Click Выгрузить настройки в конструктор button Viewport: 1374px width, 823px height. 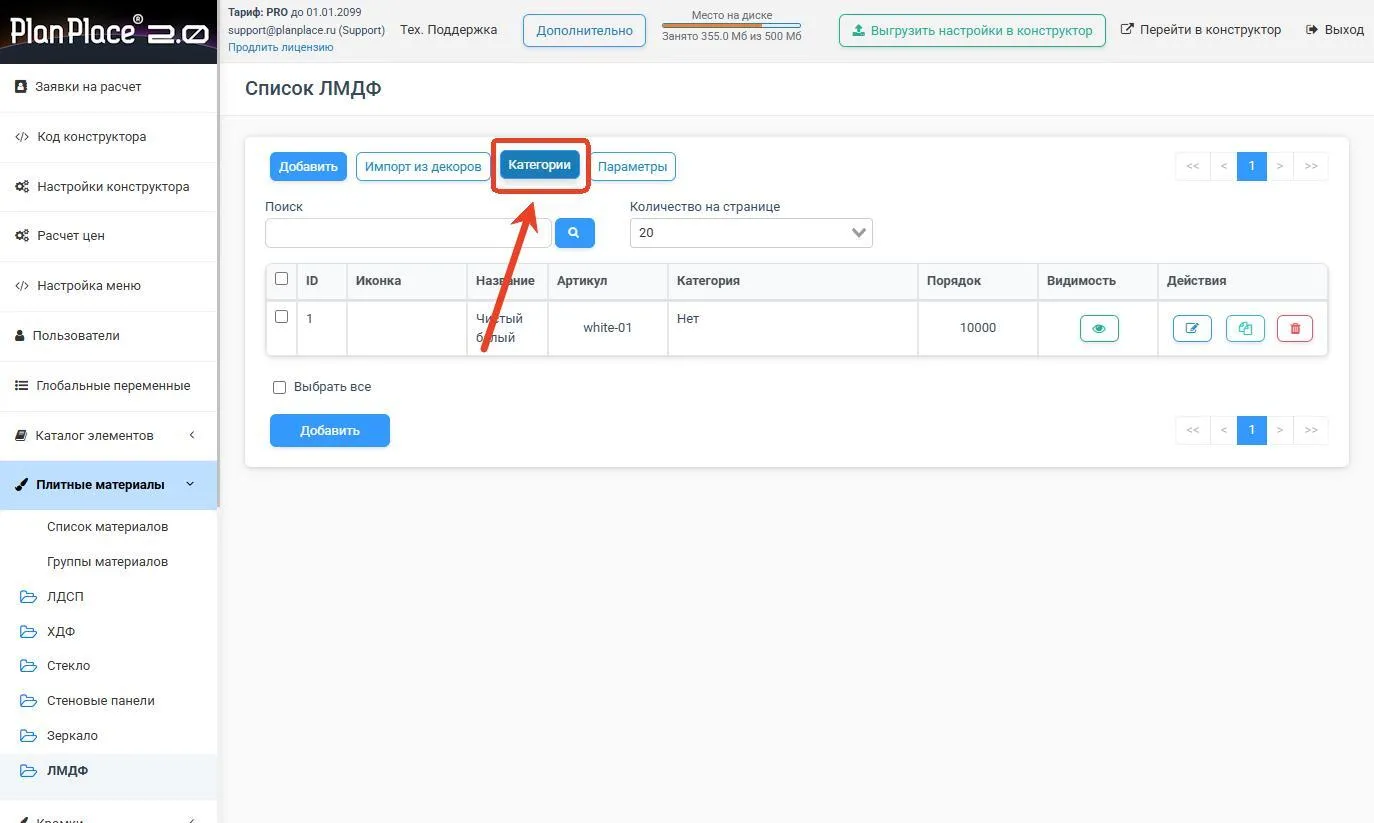click(x=972, y=30)
